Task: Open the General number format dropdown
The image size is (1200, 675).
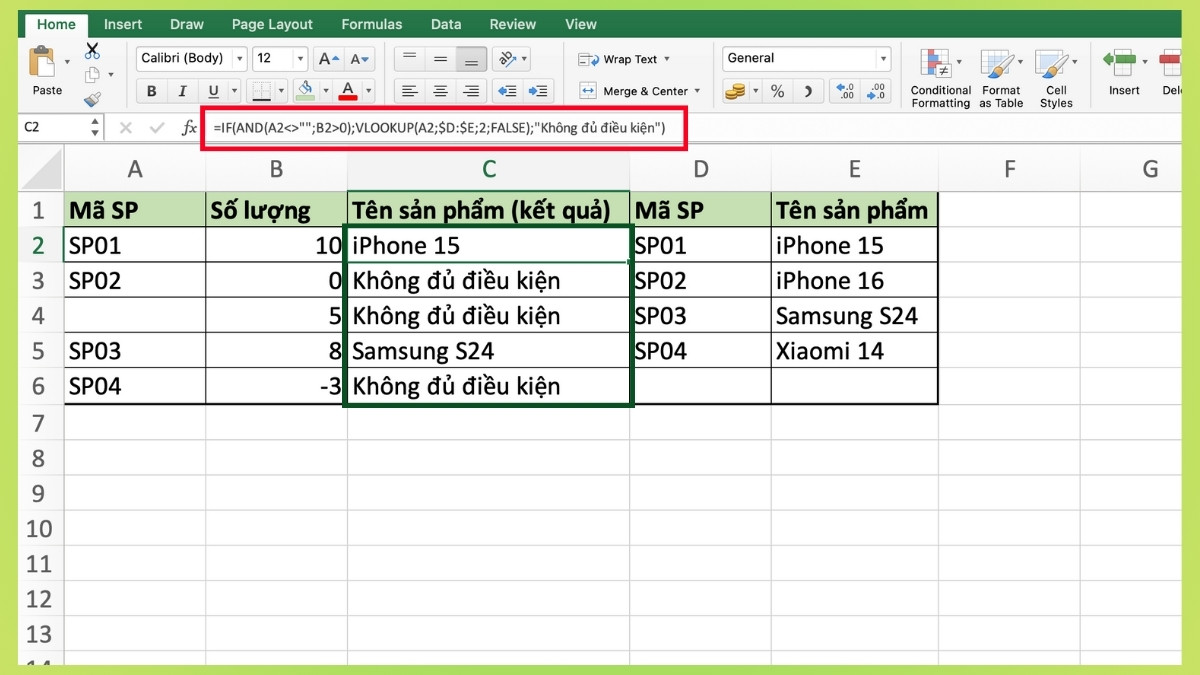Action: 881,58
